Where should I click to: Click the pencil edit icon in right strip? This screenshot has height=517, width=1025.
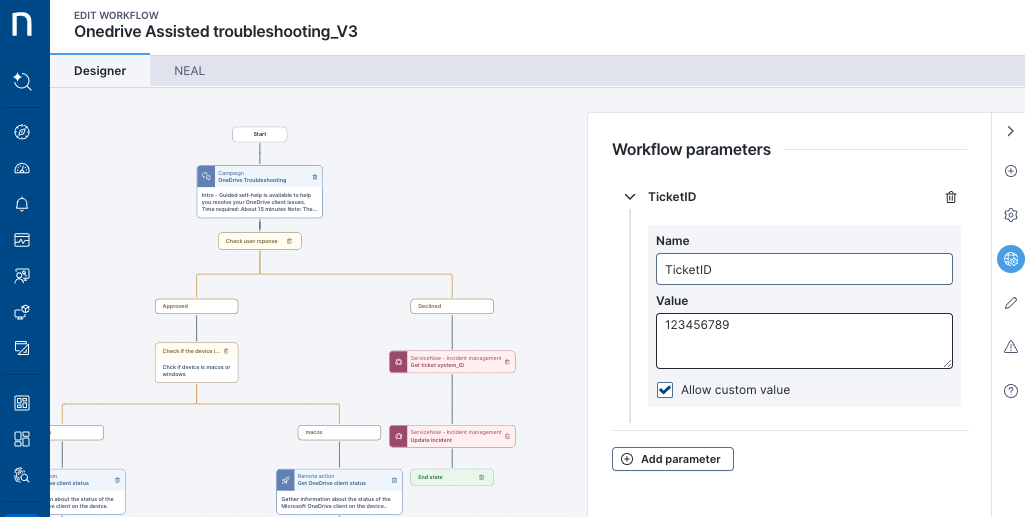(1010, 303)
